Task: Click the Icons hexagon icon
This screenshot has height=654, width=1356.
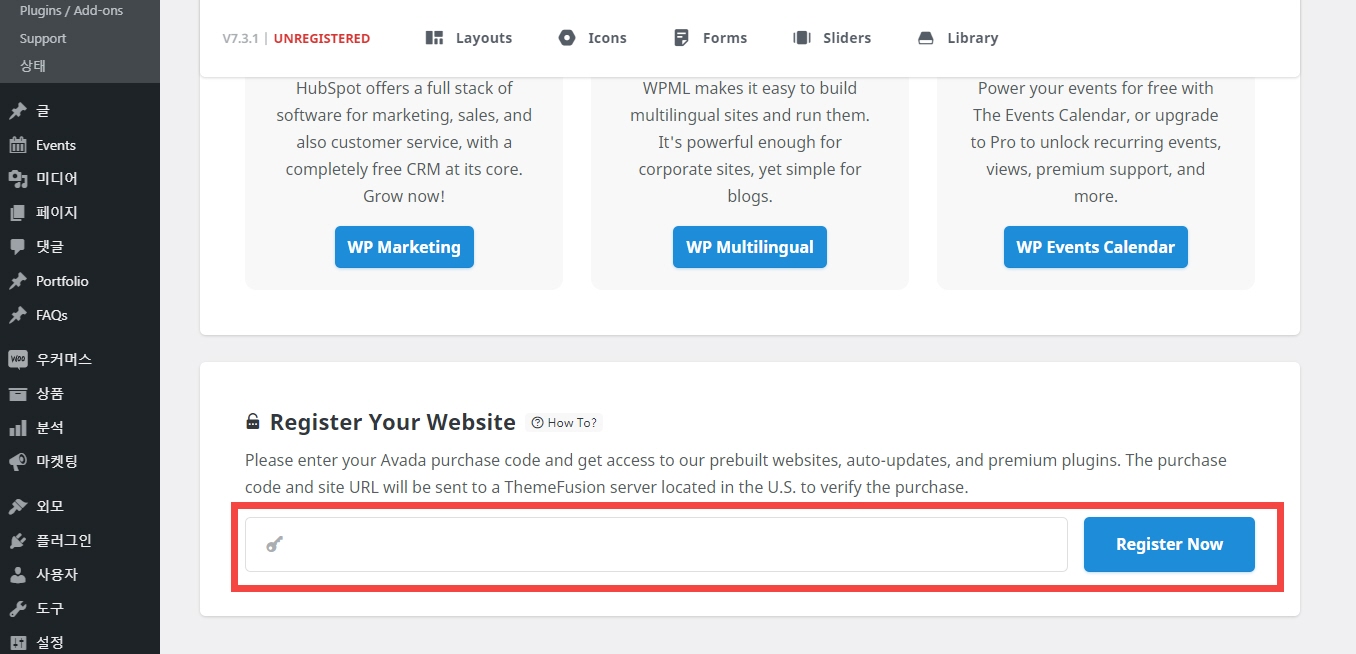Action: coord(567,38)
